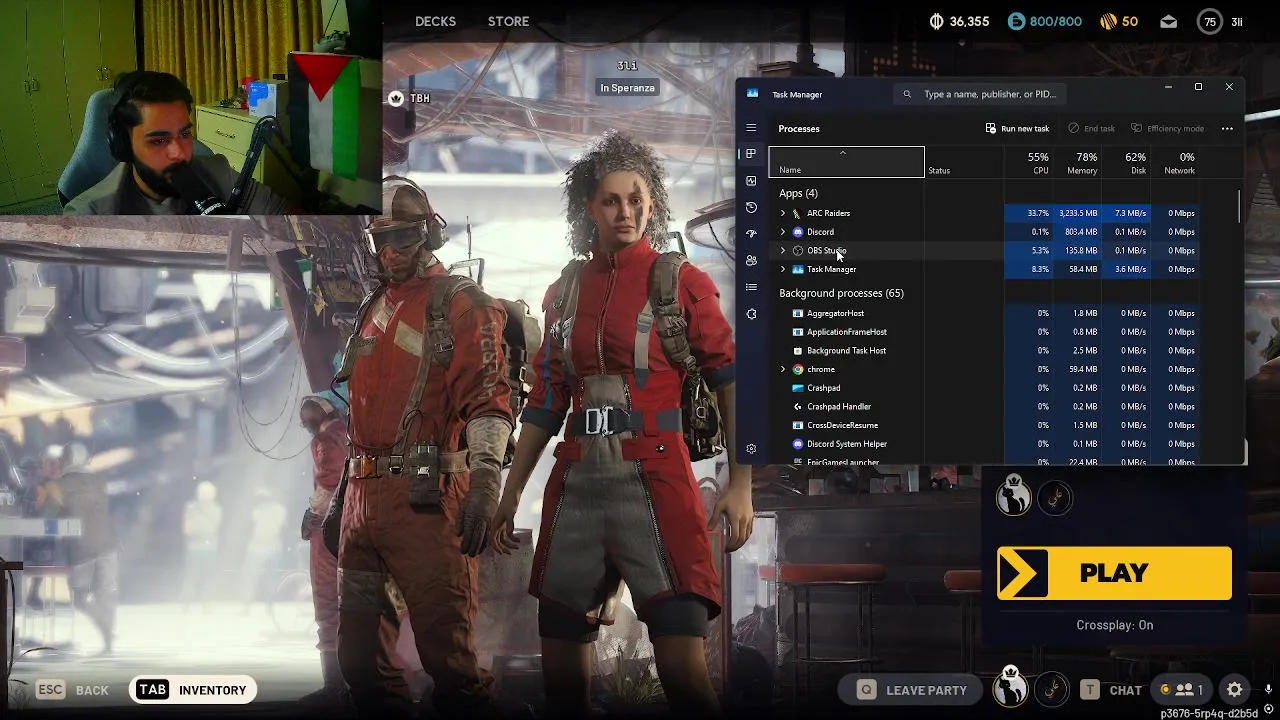The height and width of the screenshot is (720, 1280).
Task: Click the yellow PLAY button
Action: [x=1114, y=573]
